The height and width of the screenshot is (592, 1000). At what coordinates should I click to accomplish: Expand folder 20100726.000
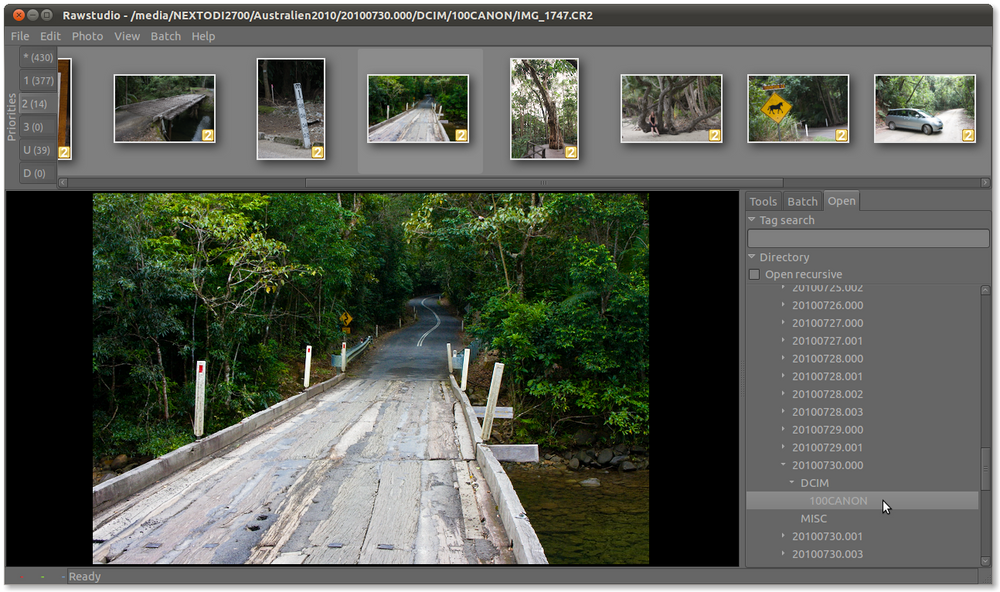tap(783, 305)
